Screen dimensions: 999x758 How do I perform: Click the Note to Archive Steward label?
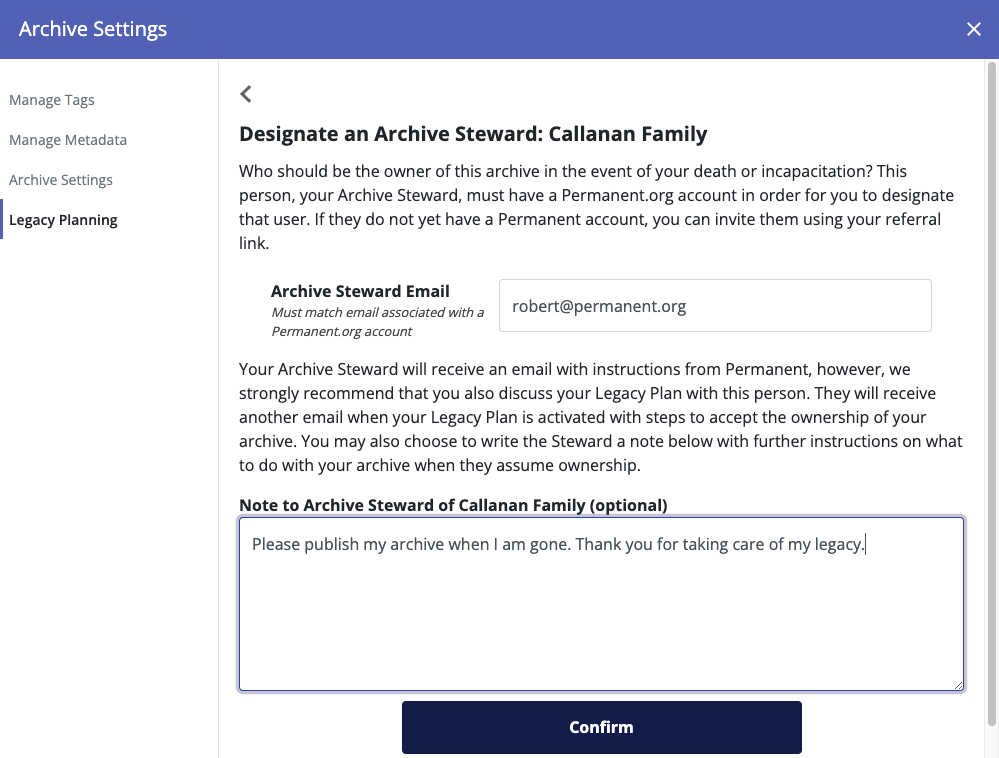453,505
